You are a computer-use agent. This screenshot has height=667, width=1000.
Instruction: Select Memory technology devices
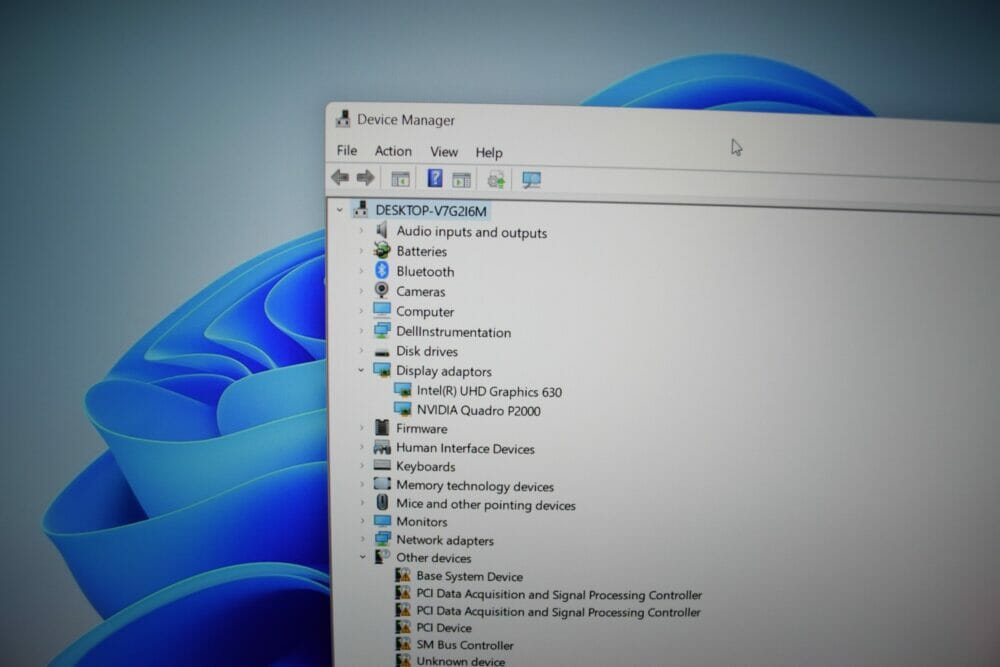point(474,486)
